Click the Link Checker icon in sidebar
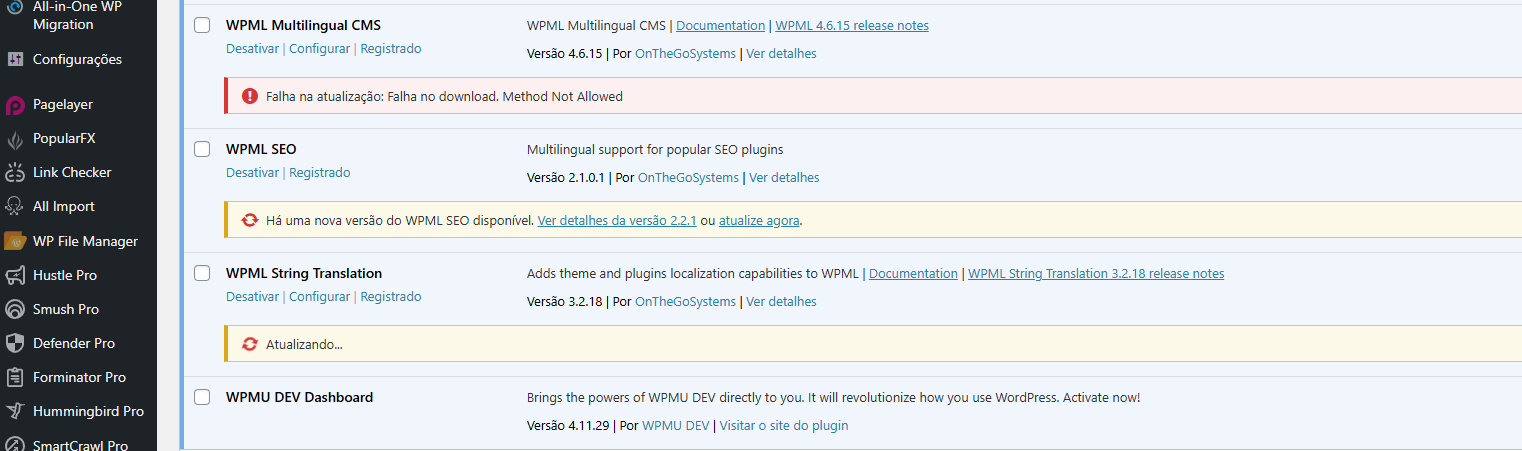Image resolution: width=1522 pixels, height=451 pixels. pos(15,173)
